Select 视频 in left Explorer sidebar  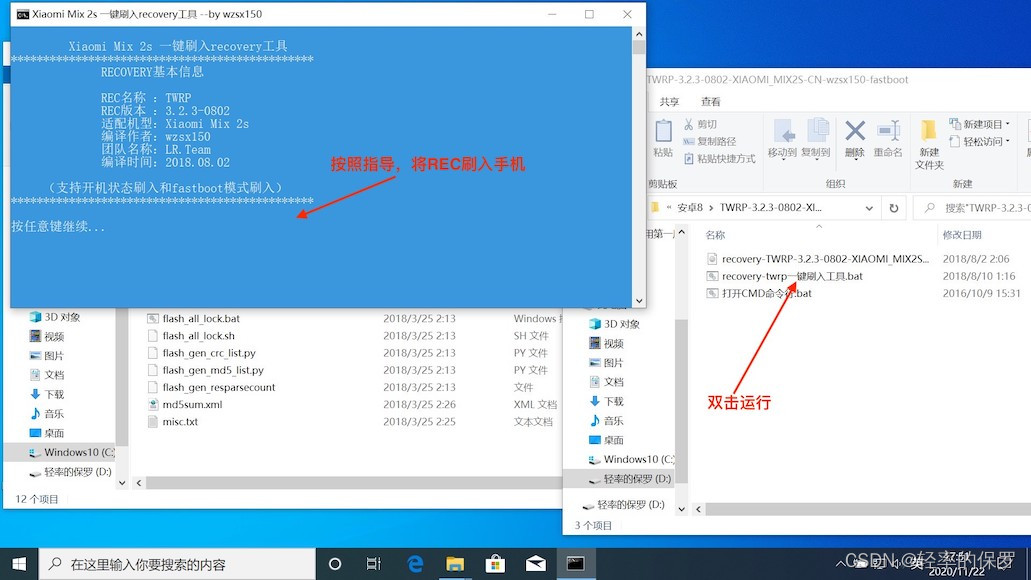pos(47,336)
